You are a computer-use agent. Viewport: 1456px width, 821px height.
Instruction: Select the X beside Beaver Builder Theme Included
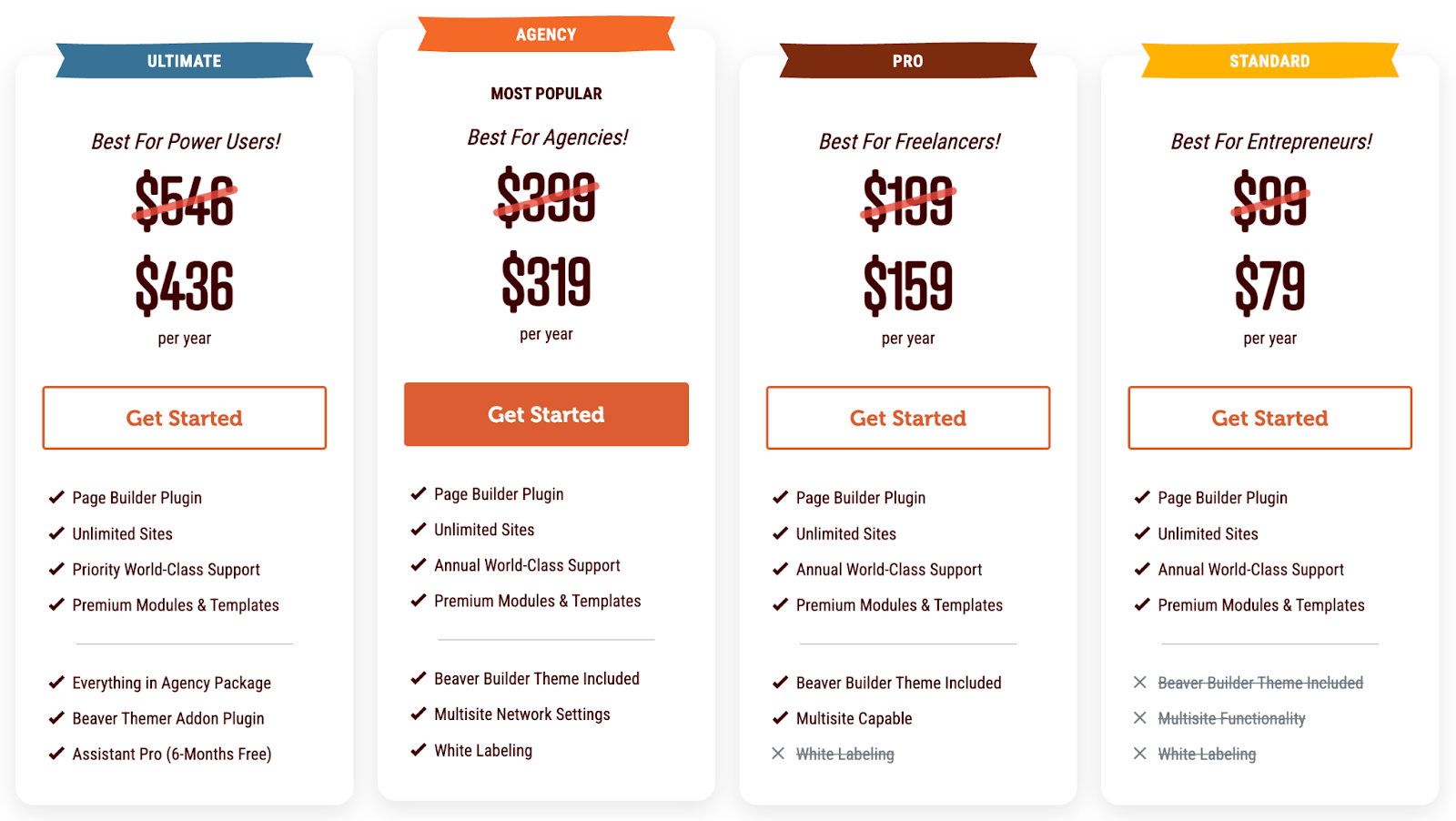tap(1139, 683)
